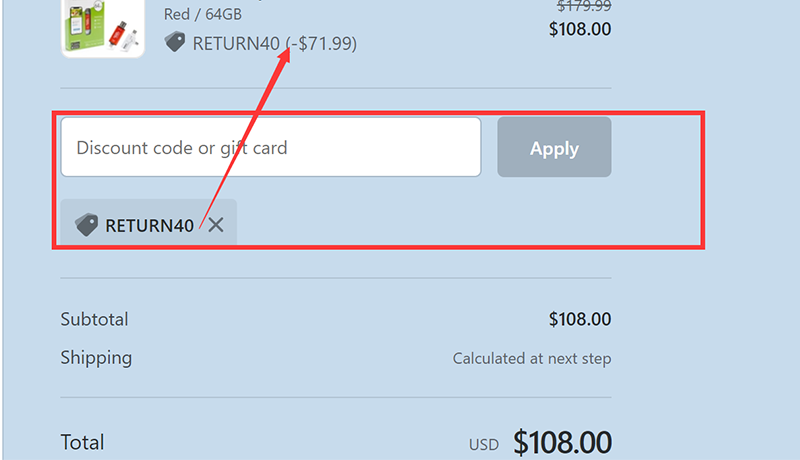This screenshot has height=460, width=800.
Task: Click the struck-through $179.99 price
Action: pyautogui.click(x=583, y=6)
